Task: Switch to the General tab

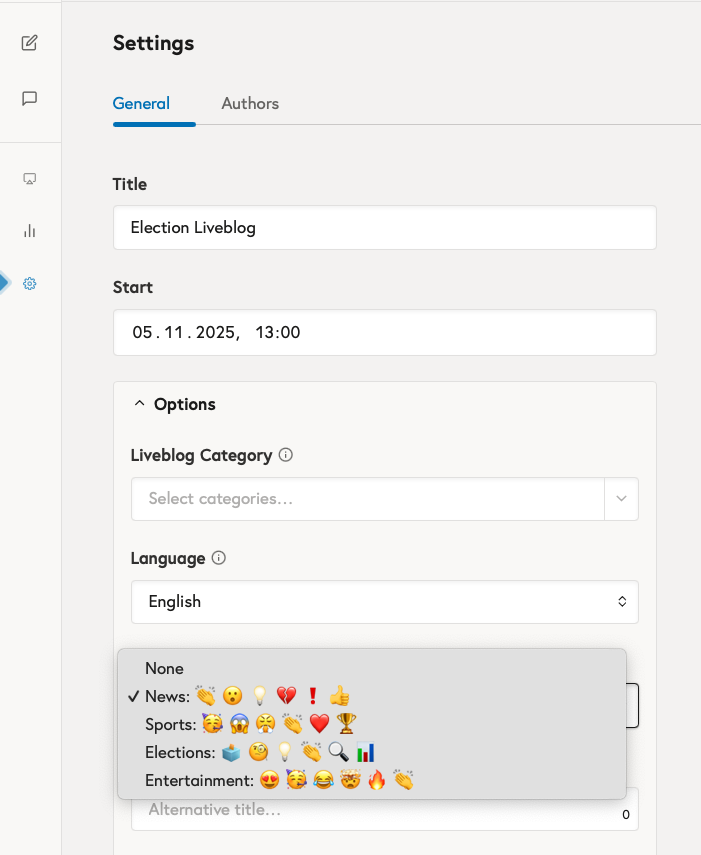Action: (141, 104)
